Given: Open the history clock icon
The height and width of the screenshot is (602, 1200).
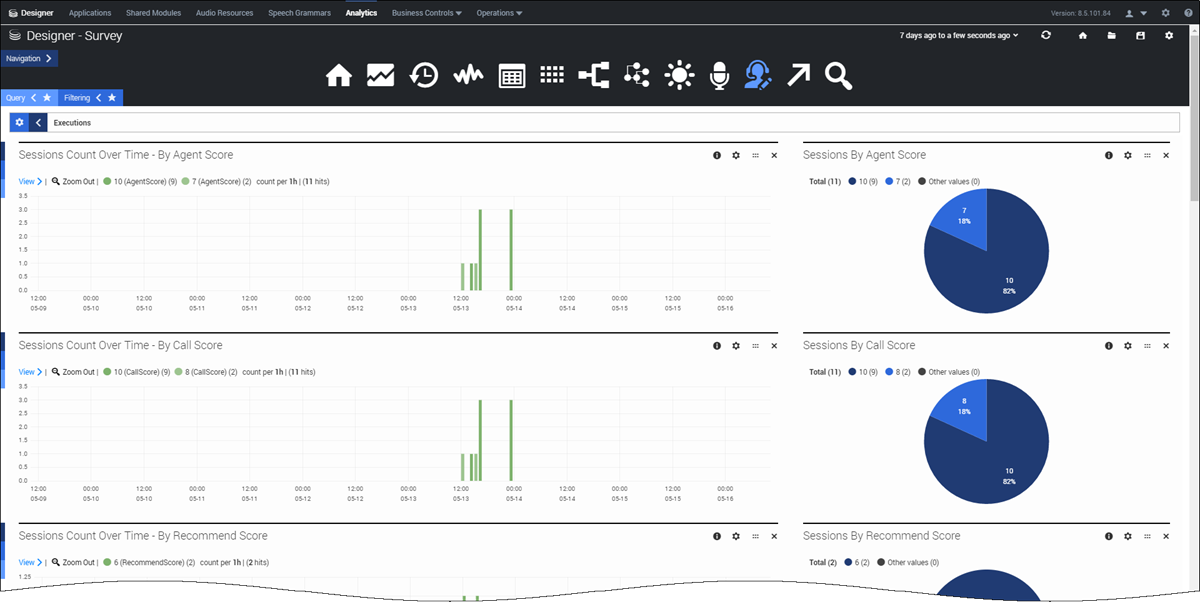Looking at the screenshot, I should pyautogui.click(x=424, y=75).
